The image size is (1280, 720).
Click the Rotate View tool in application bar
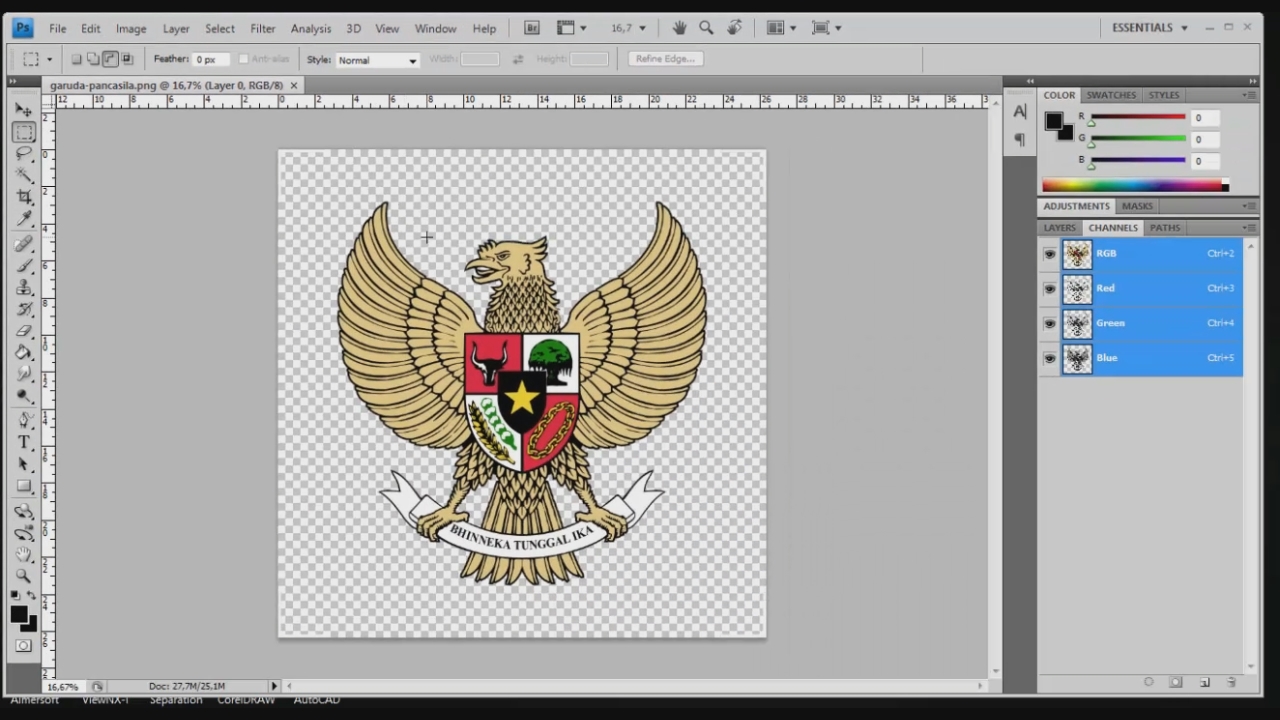735,28
